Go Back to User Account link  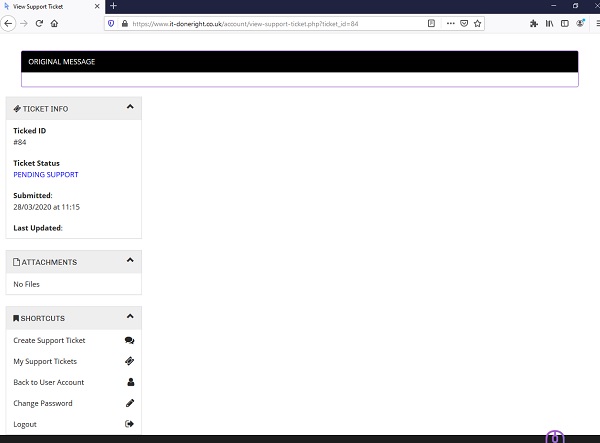(x=49, y=382)
